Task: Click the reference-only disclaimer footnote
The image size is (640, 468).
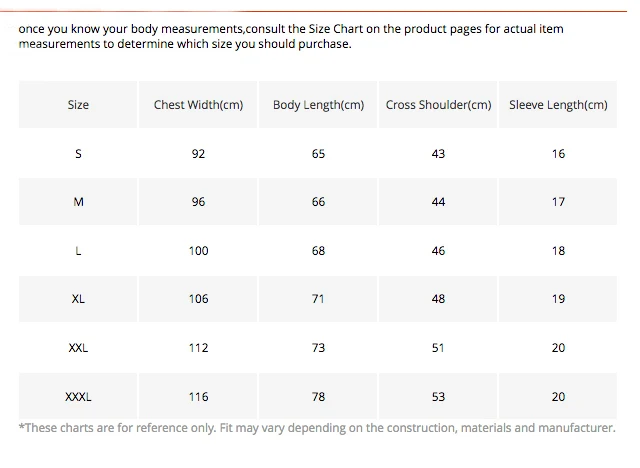Action: coord(317,428)
